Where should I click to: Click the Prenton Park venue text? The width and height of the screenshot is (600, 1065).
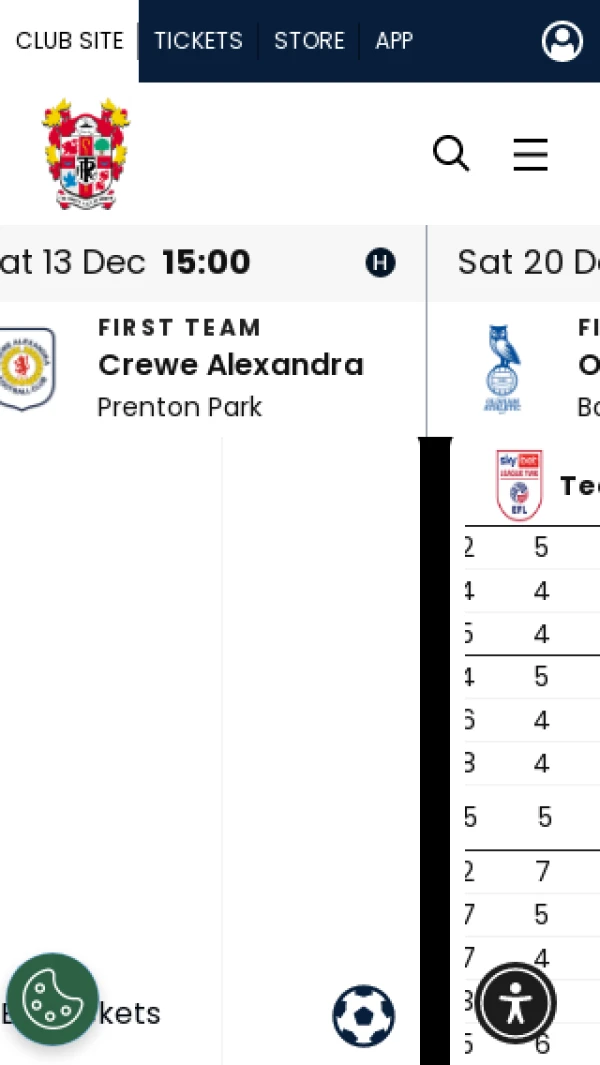pos(180,407)
